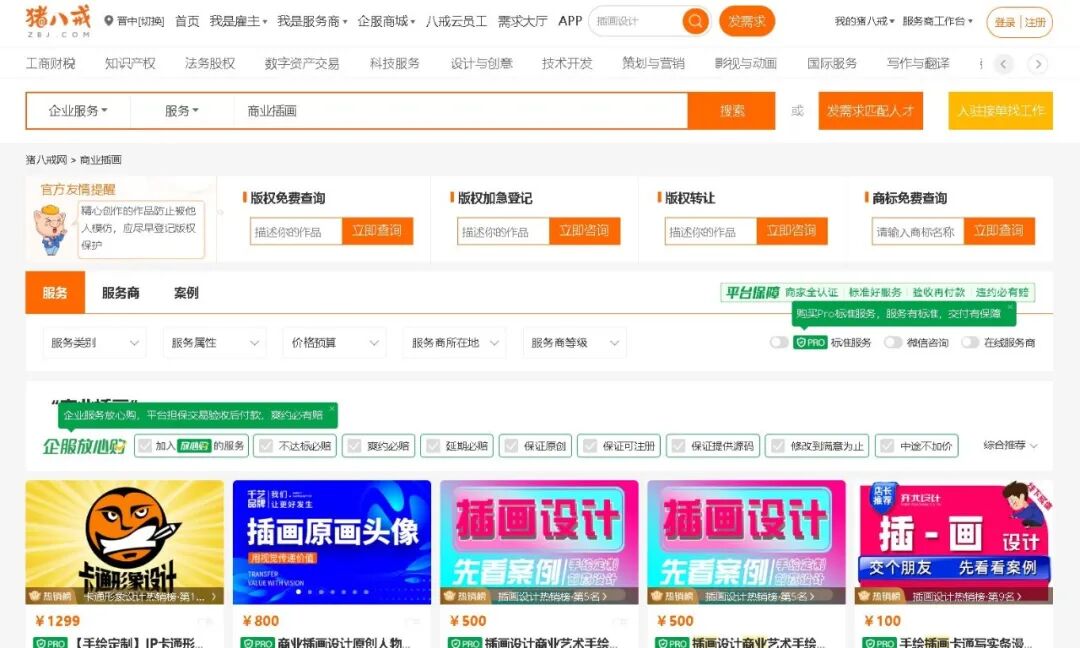1080x648 pixels.
Task: Click the location pin icon
Action: click(109, 21)
